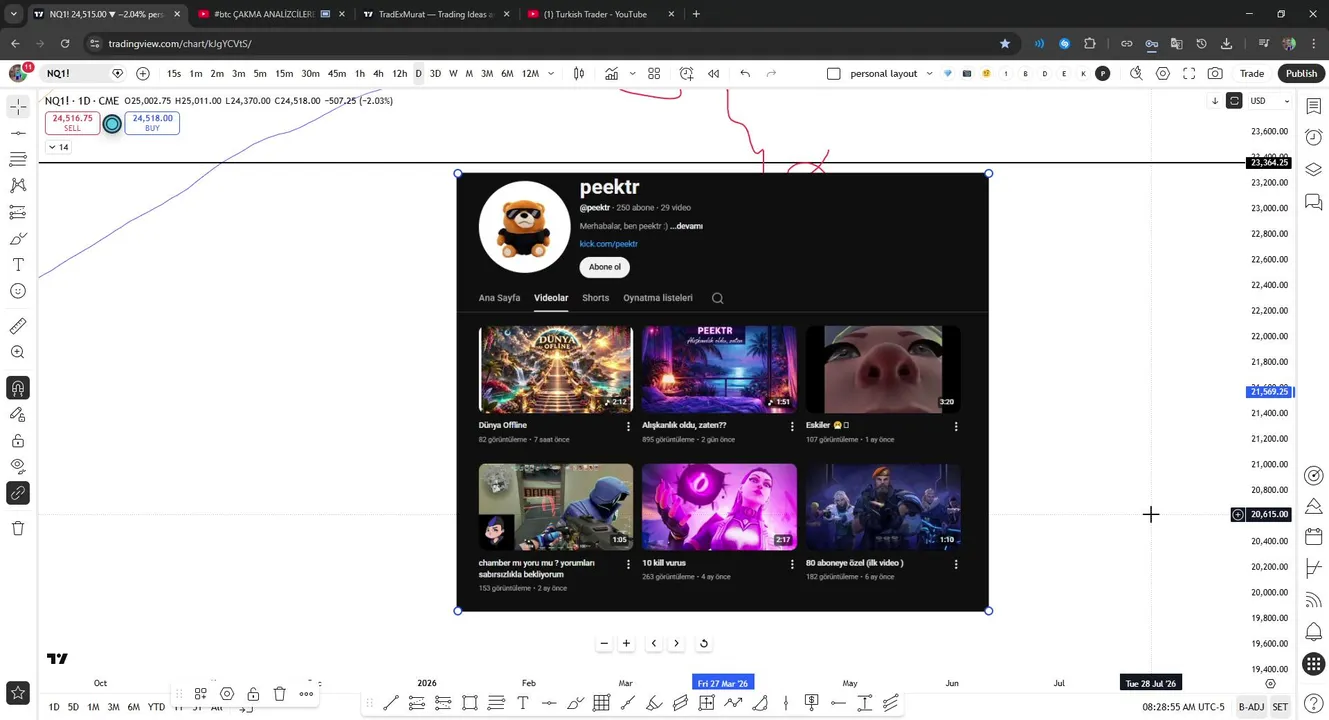Click the NQ1! symbol search field

point(82,73)
